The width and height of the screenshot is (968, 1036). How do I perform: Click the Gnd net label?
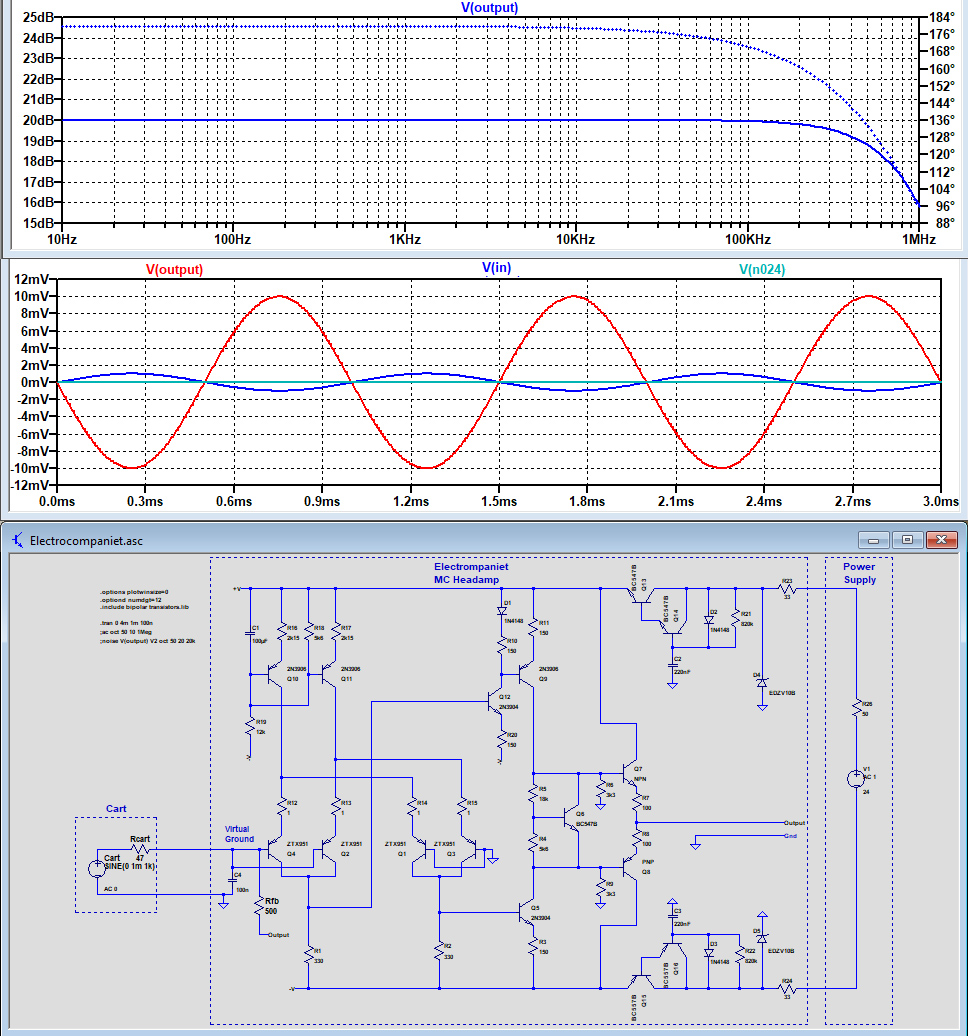click(x=790, y=836)
